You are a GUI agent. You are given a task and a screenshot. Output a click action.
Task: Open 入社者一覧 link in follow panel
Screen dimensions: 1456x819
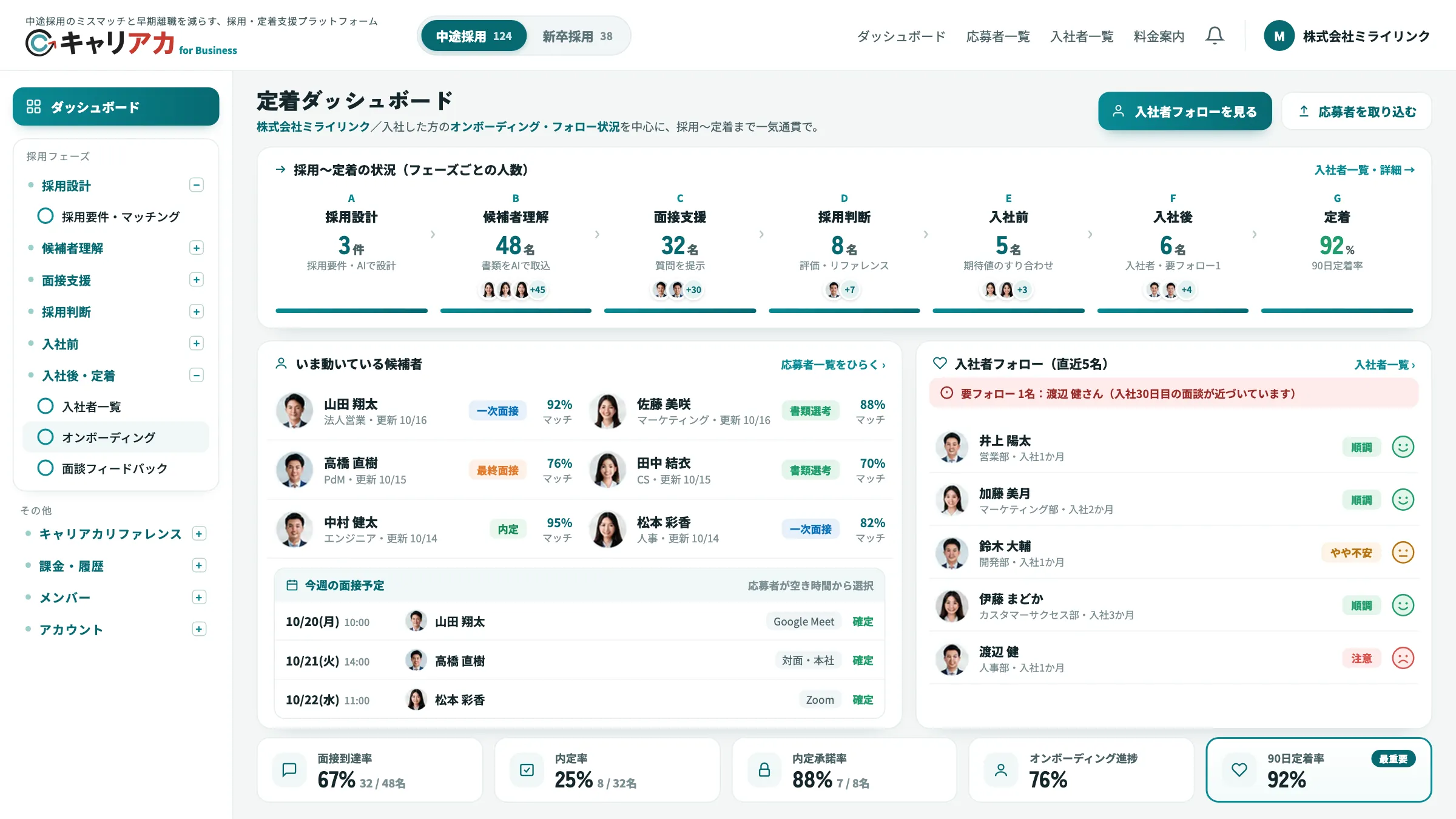click(1384, 365)
